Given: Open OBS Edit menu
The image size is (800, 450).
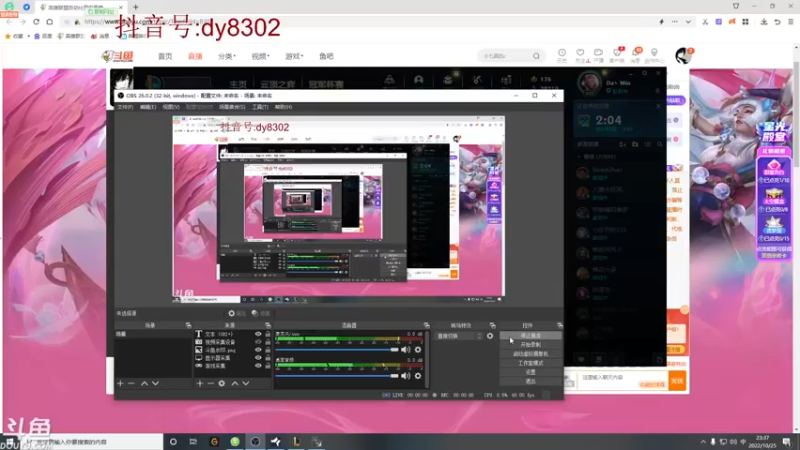Looking at the screenshot, I should point(148,107).
